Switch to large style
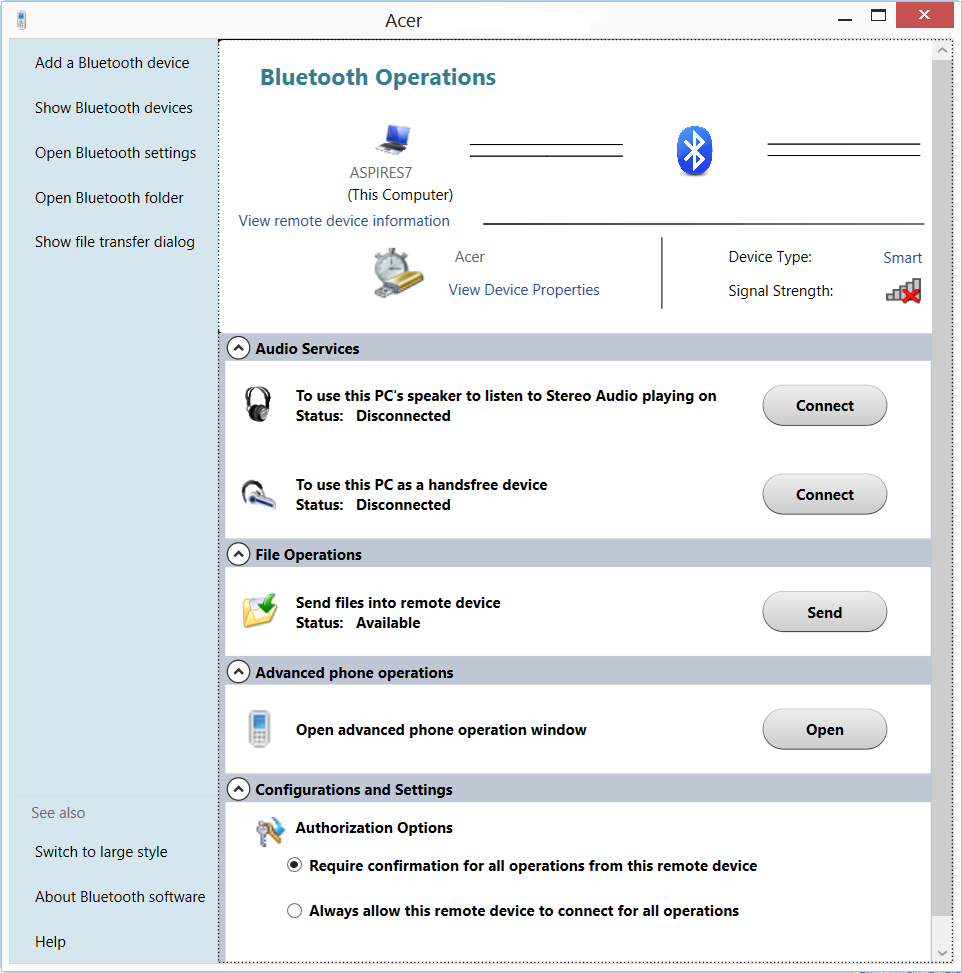Image resolution: width=962 pixels, height=973 pixels. (101, 852)
